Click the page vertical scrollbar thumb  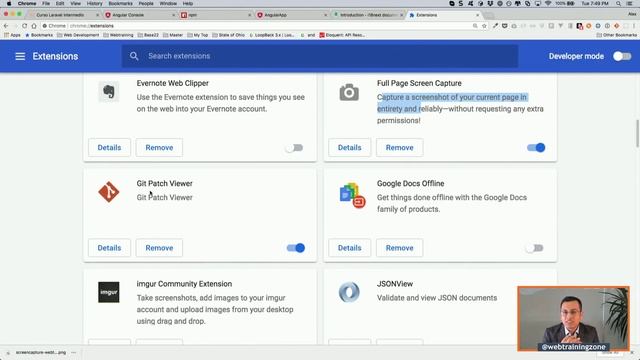638,133
